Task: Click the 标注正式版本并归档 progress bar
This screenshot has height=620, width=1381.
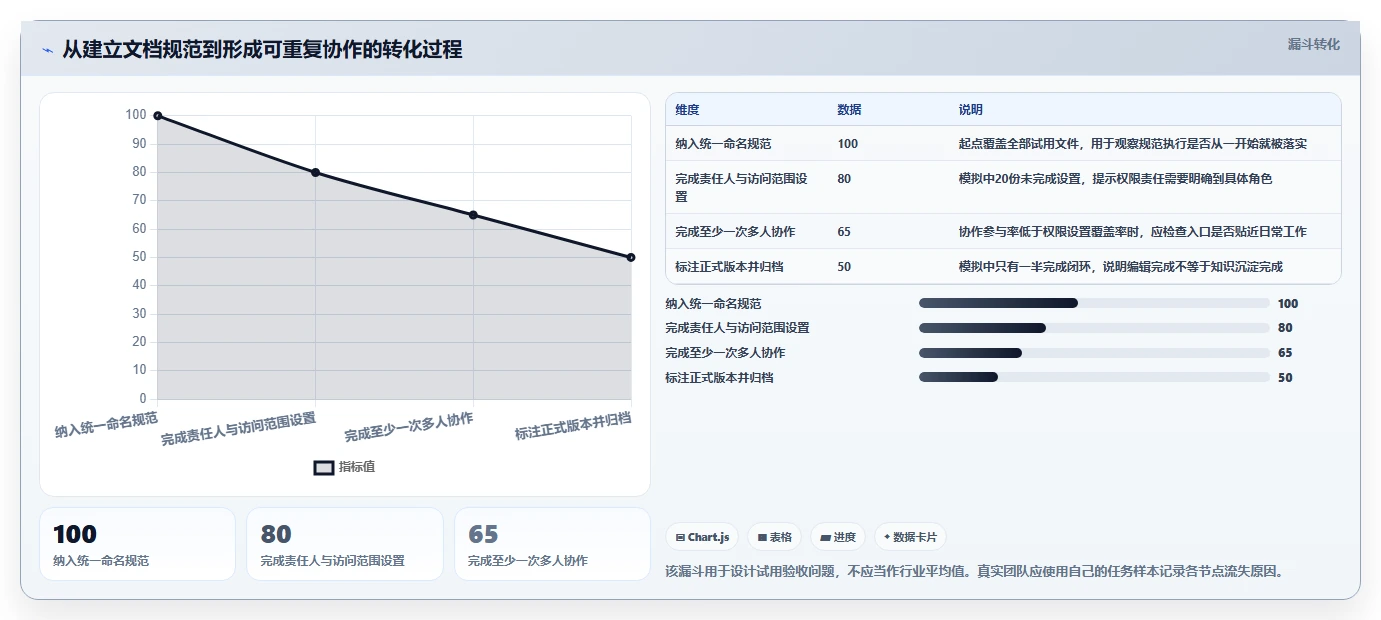Action: coord(1094,378)
